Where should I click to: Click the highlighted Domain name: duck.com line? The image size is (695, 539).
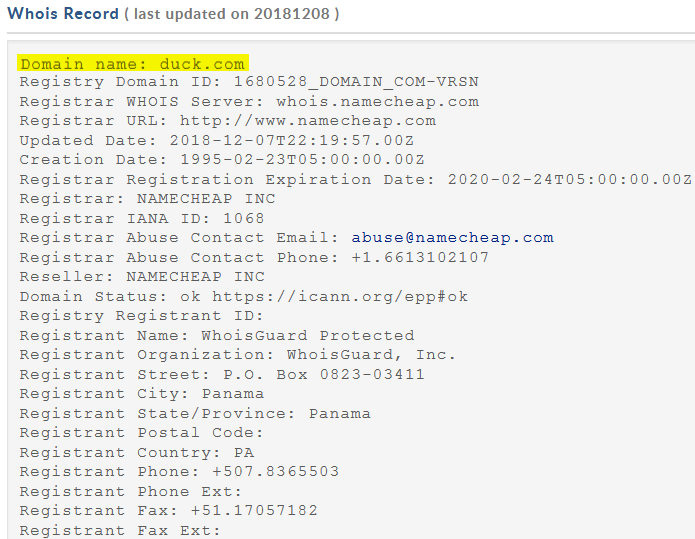coord(133,63)
